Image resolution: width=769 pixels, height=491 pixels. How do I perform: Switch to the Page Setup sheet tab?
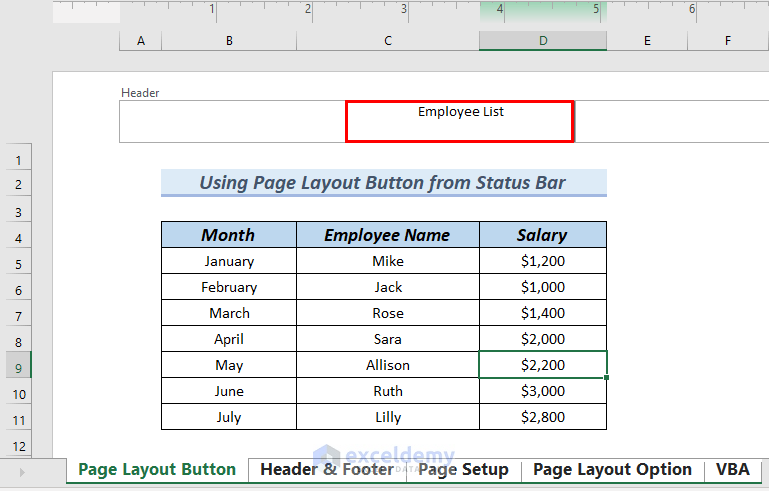(x=463, y=470)
